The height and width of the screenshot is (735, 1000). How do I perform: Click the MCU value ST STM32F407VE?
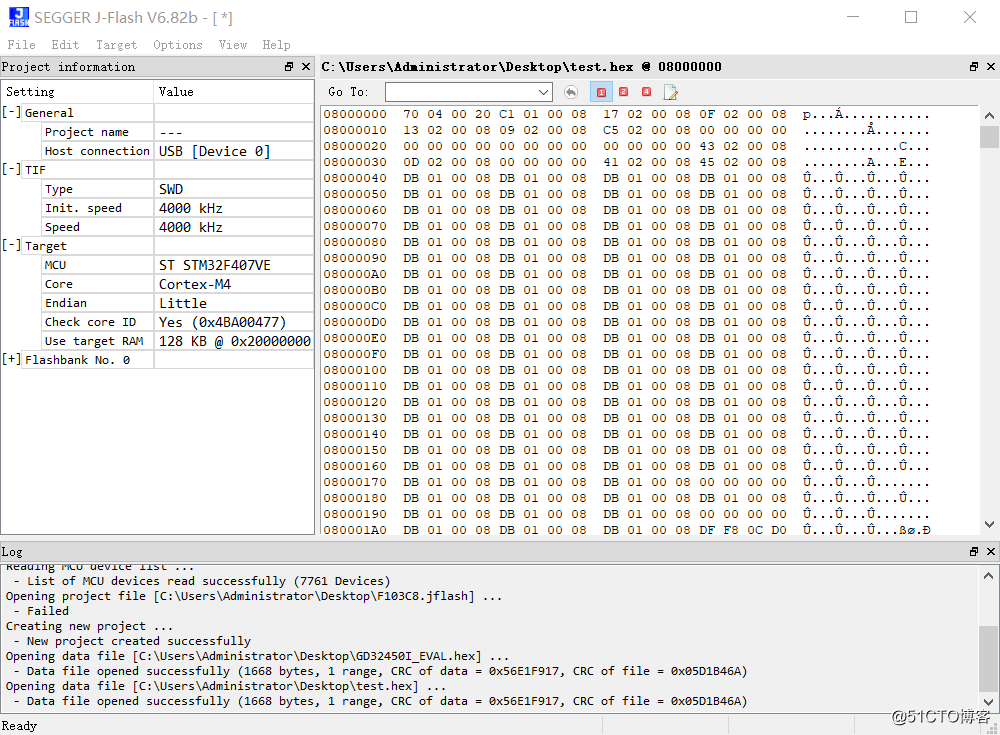click(214, 265)
